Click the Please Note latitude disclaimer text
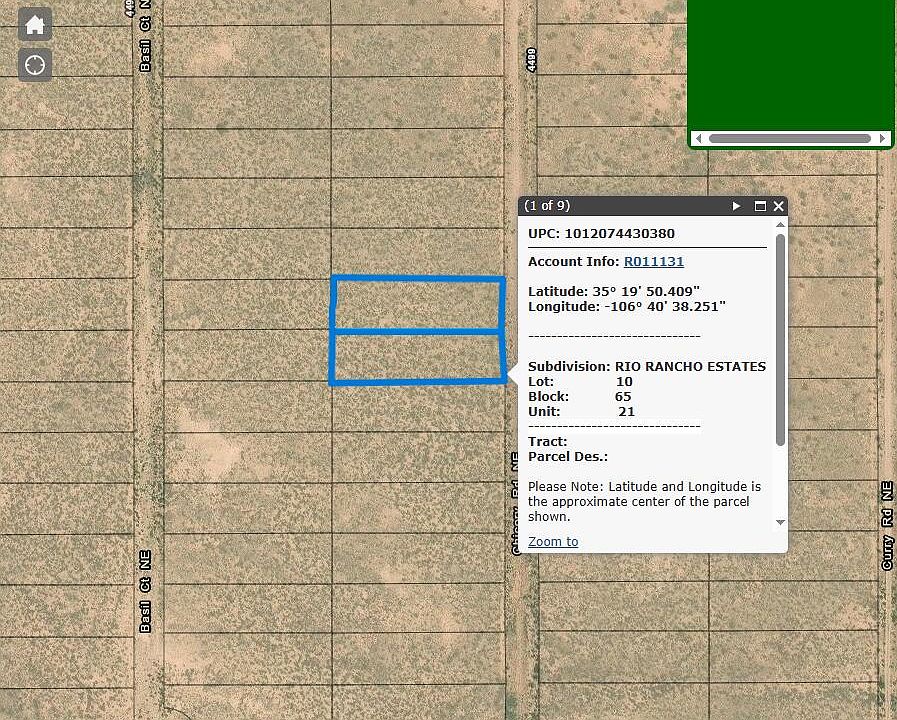The height and width of the screenshot is (720, 897). (644, 501)
